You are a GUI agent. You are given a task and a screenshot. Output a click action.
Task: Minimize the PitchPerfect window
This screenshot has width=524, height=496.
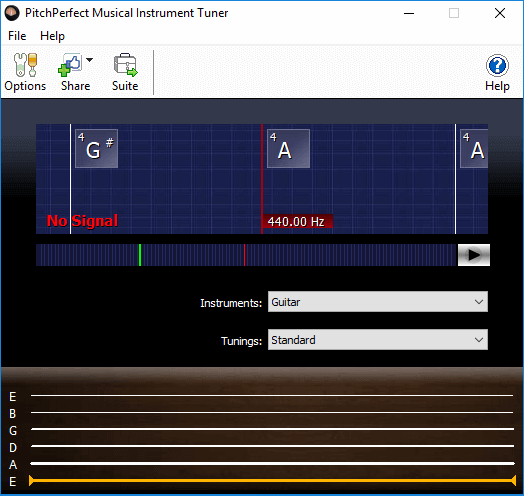[x=409, y=13]
